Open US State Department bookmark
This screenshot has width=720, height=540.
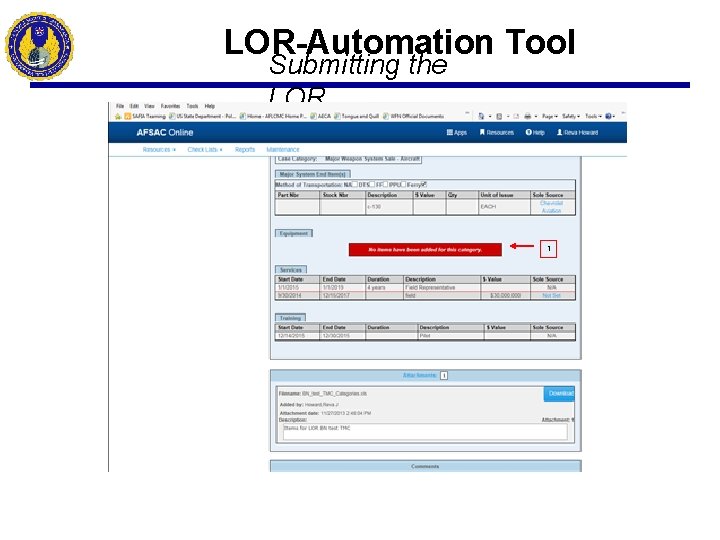(x=202, y=116)
